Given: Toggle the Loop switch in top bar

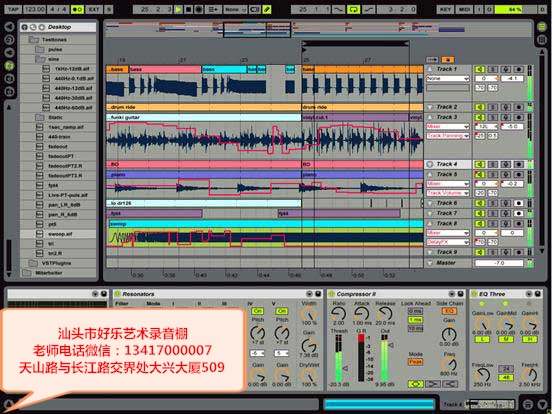Looking at the screenshot, I should (353, 10).
